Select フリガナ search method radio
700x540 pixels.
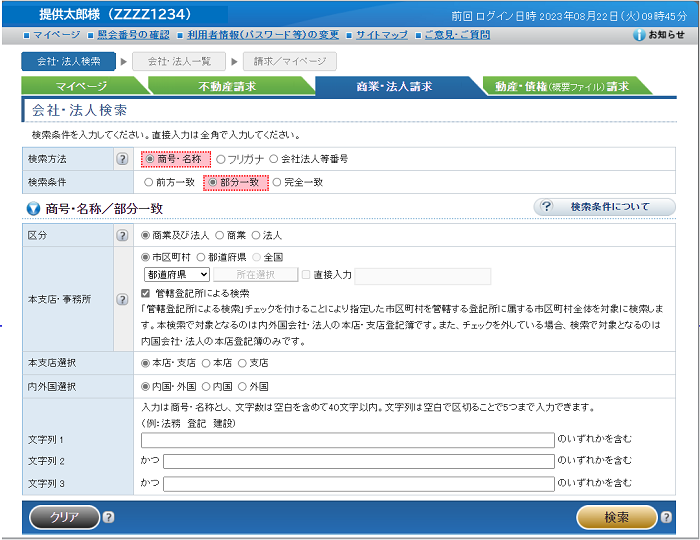[x=220, y=159]
